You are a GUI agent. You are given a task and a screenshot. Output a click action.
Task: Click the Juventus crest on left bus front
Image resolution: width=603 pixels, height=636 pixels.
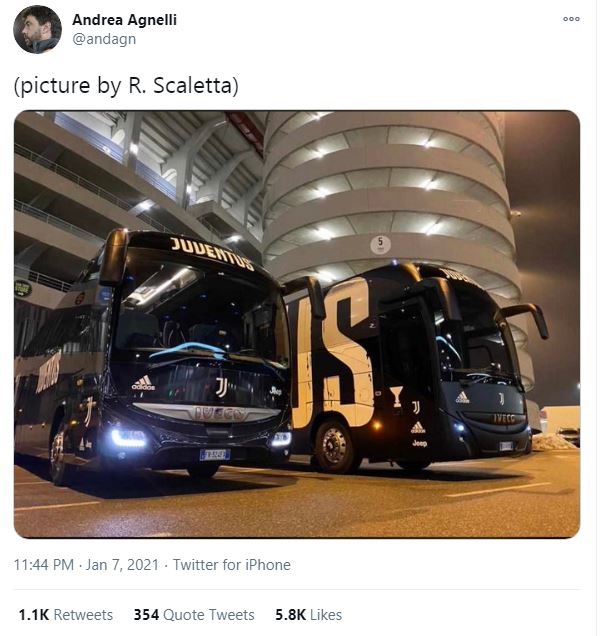point(220,386)
